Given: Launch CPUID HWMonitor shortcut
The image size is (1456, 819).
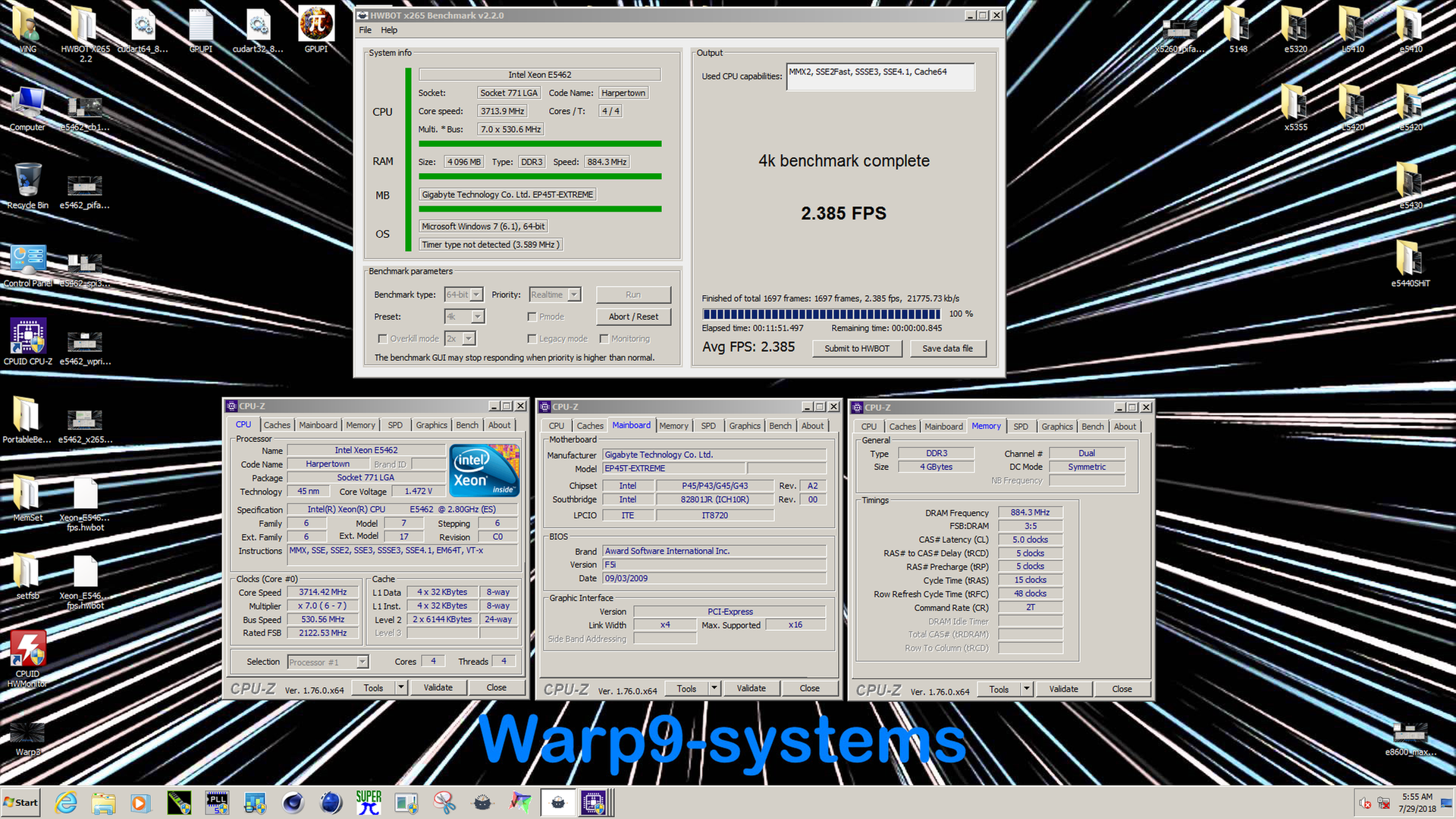Looking at the screenshot, I should coord(27,658).
